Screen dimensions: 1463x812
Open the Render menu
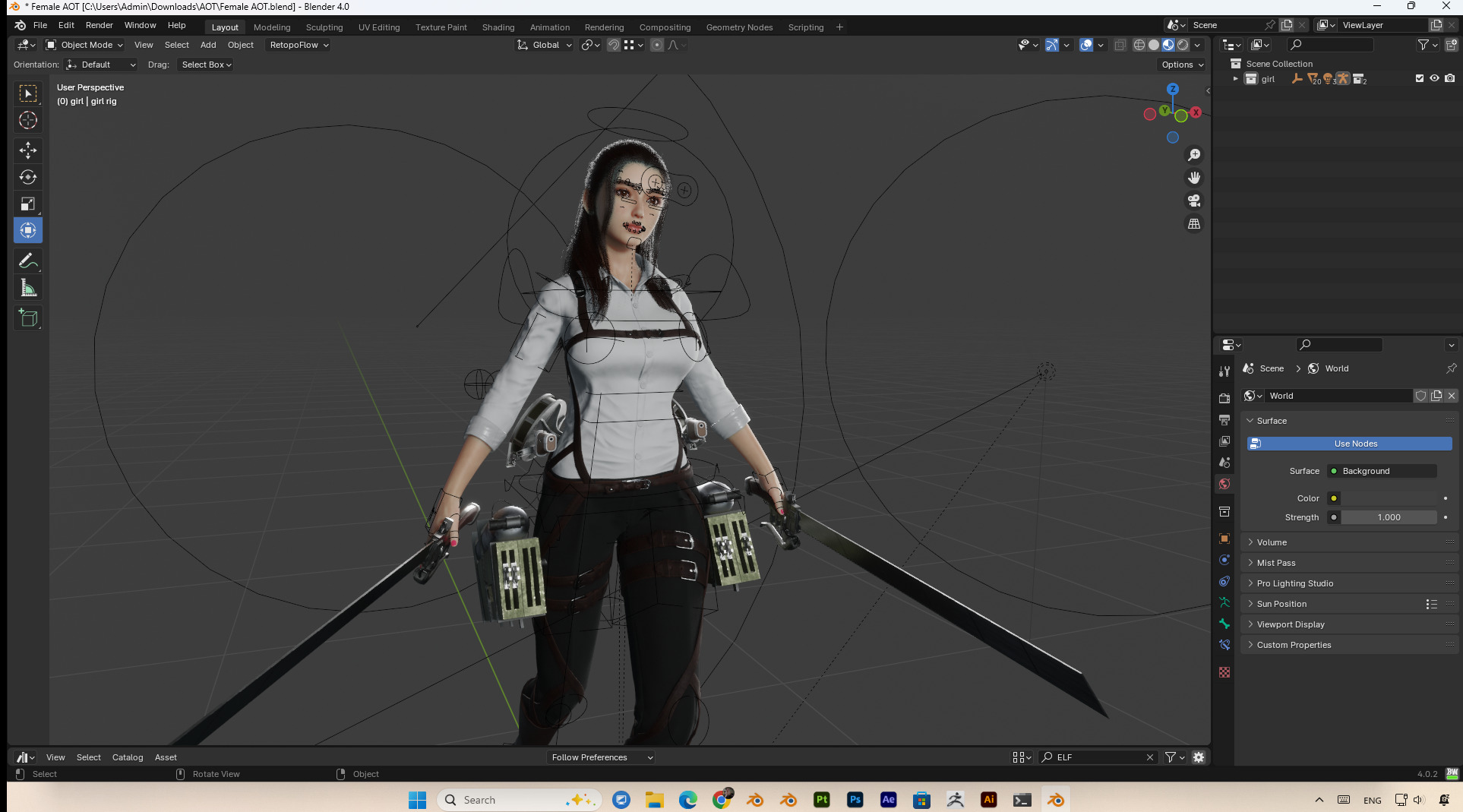point(100,25)
